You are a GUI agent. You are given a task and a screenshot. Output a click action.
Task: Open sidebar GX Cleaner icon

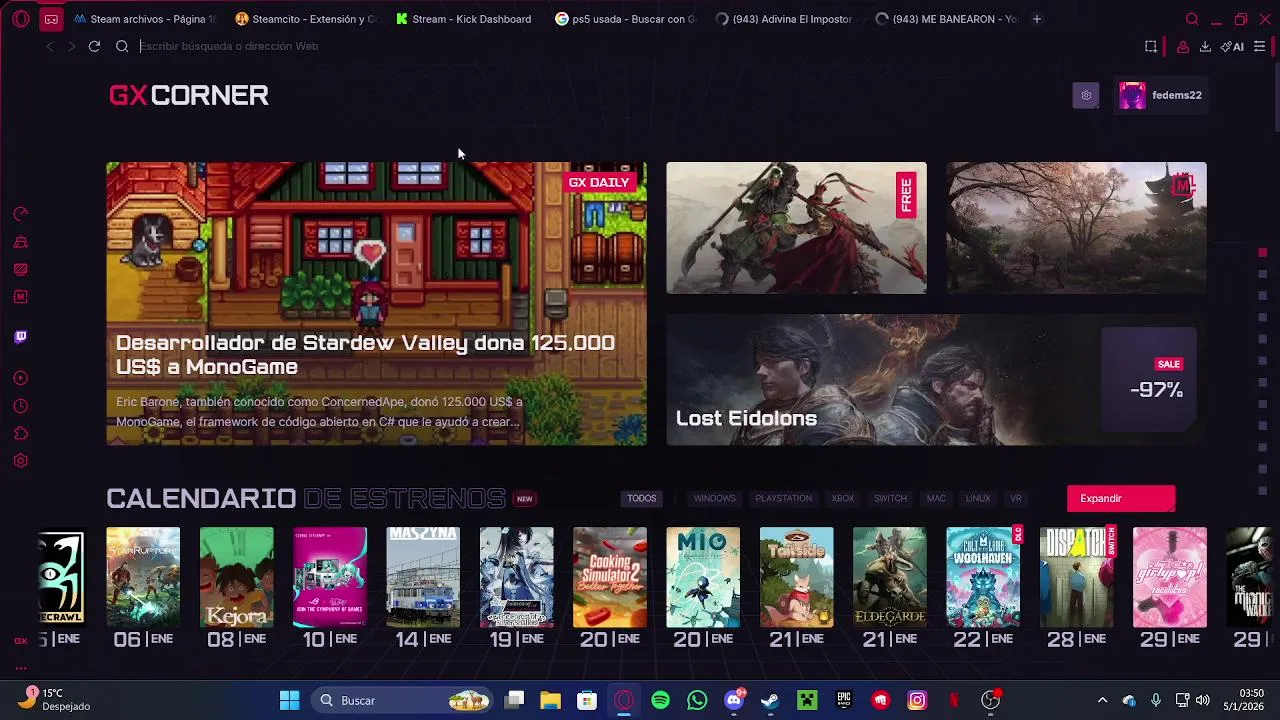[x=21, y=241]
